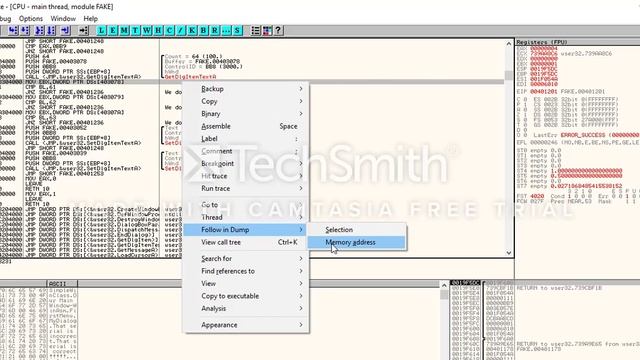
Task: Click the Trace into toolbar icon
Action: pos(39,30)
